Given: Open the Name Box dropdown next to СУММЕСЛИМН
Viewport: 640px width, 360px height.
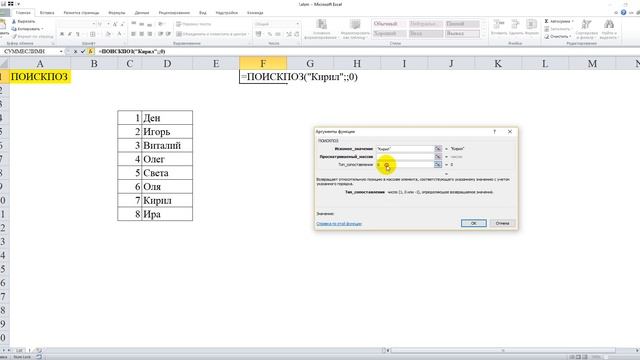Looking at the screenshot, I should [x=61, y=51].
